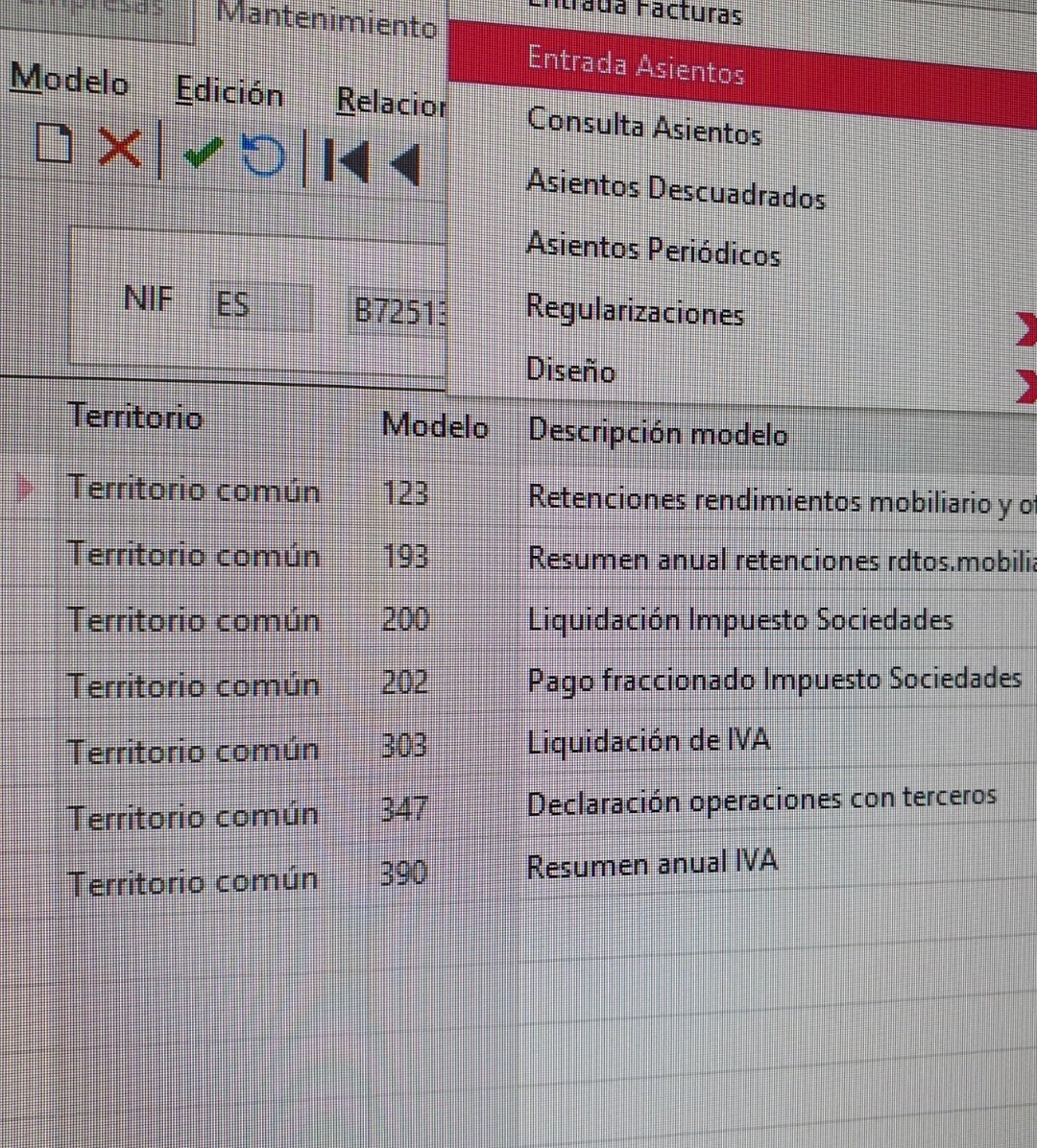Open the Edición menu

pyautogui.click(x=229, y=91)
